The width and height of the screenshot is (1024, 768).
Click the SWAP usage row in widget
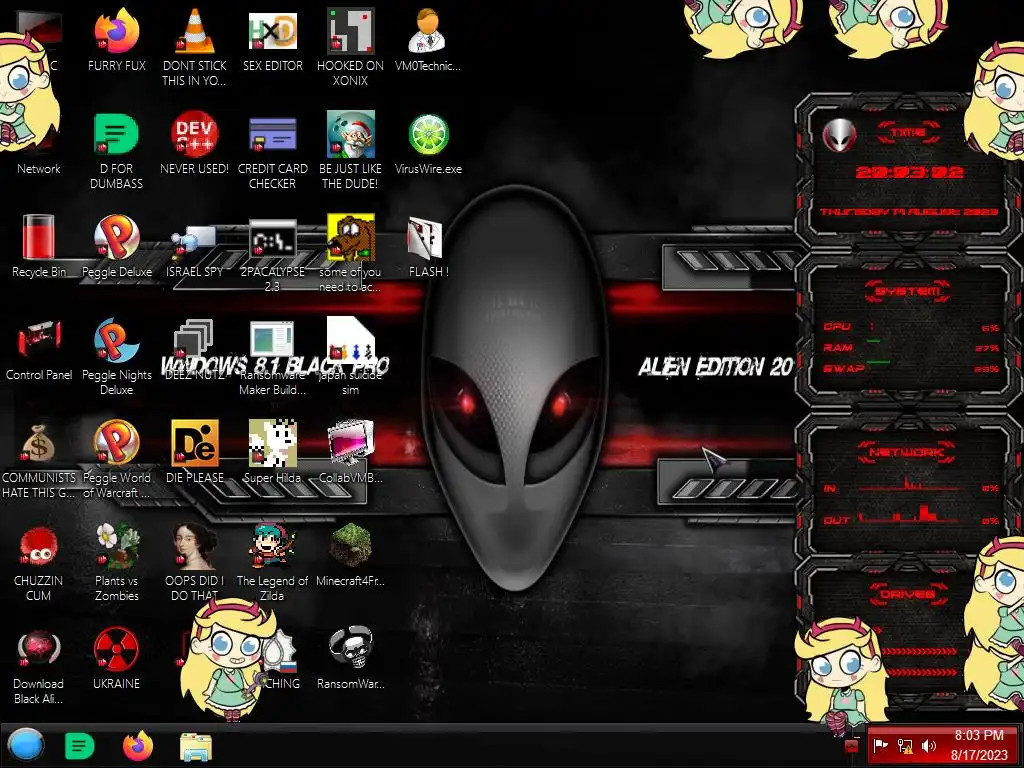click(910, 368)
